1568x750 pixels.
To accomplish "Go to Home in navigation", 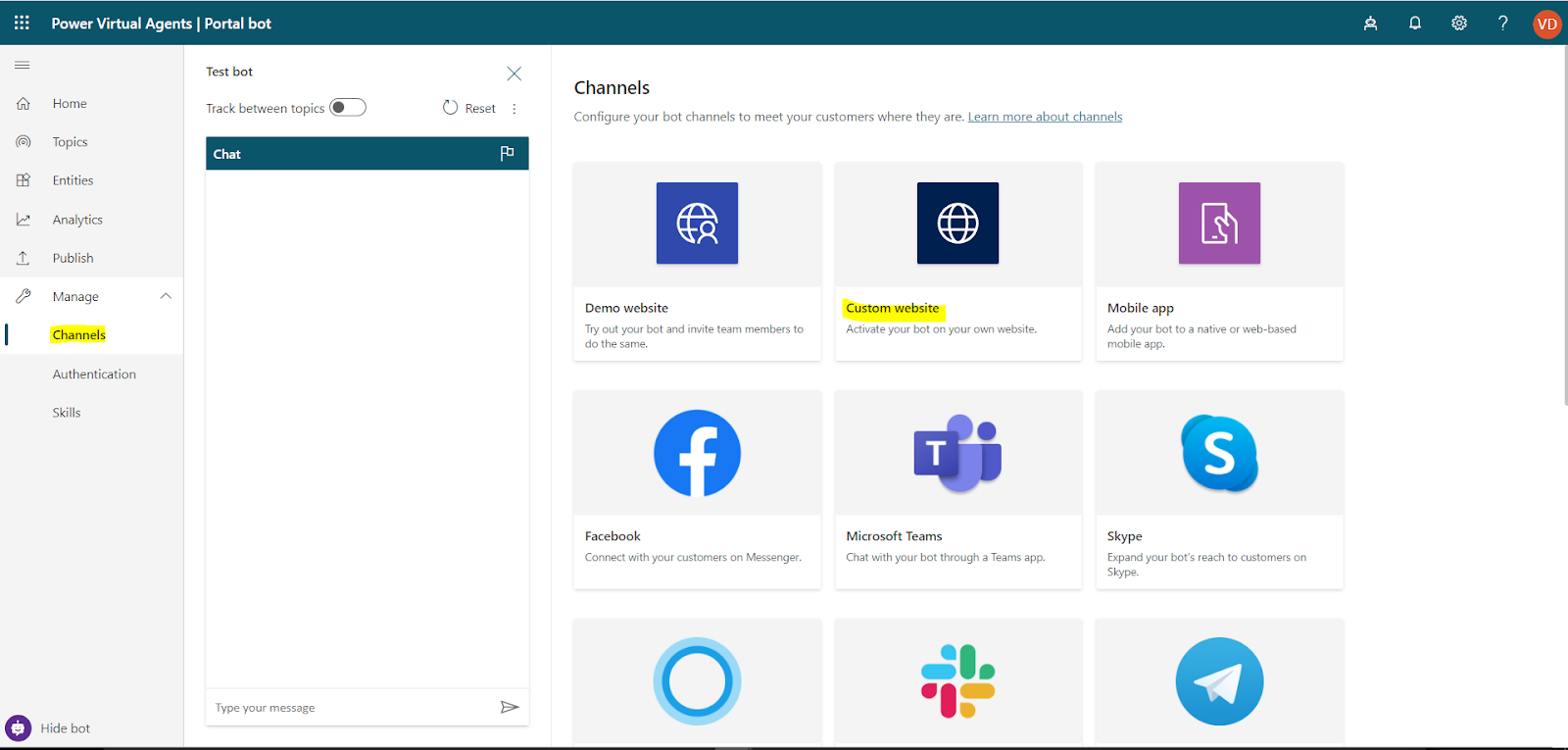I will point(70,103).
